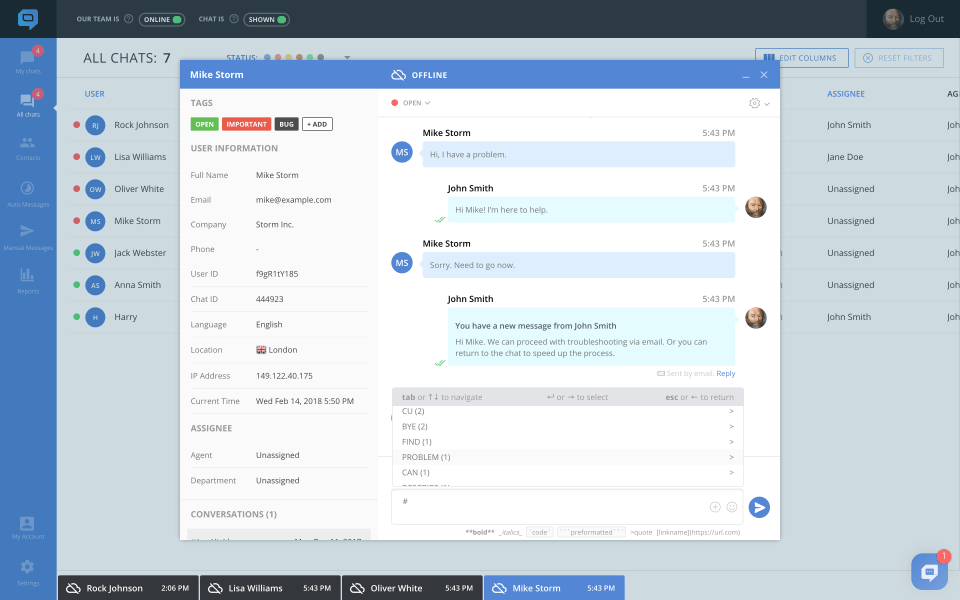The width and height of the screenshot is (960, 600).
Task: Click the Chat ID value 444923
Action: click(269, 299)
